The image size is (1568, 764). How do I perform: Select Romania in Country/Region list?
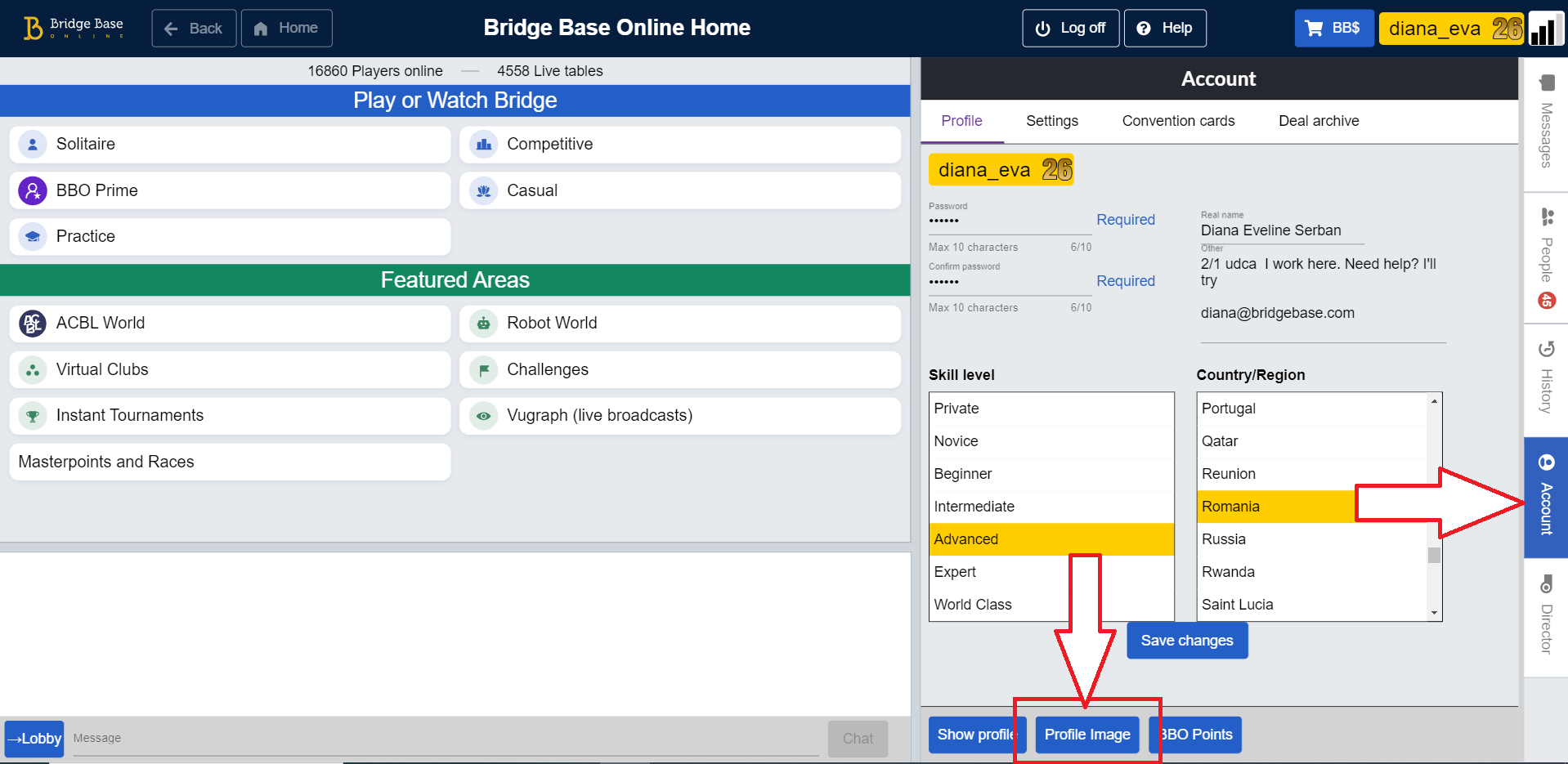[x=1312, y=507]
